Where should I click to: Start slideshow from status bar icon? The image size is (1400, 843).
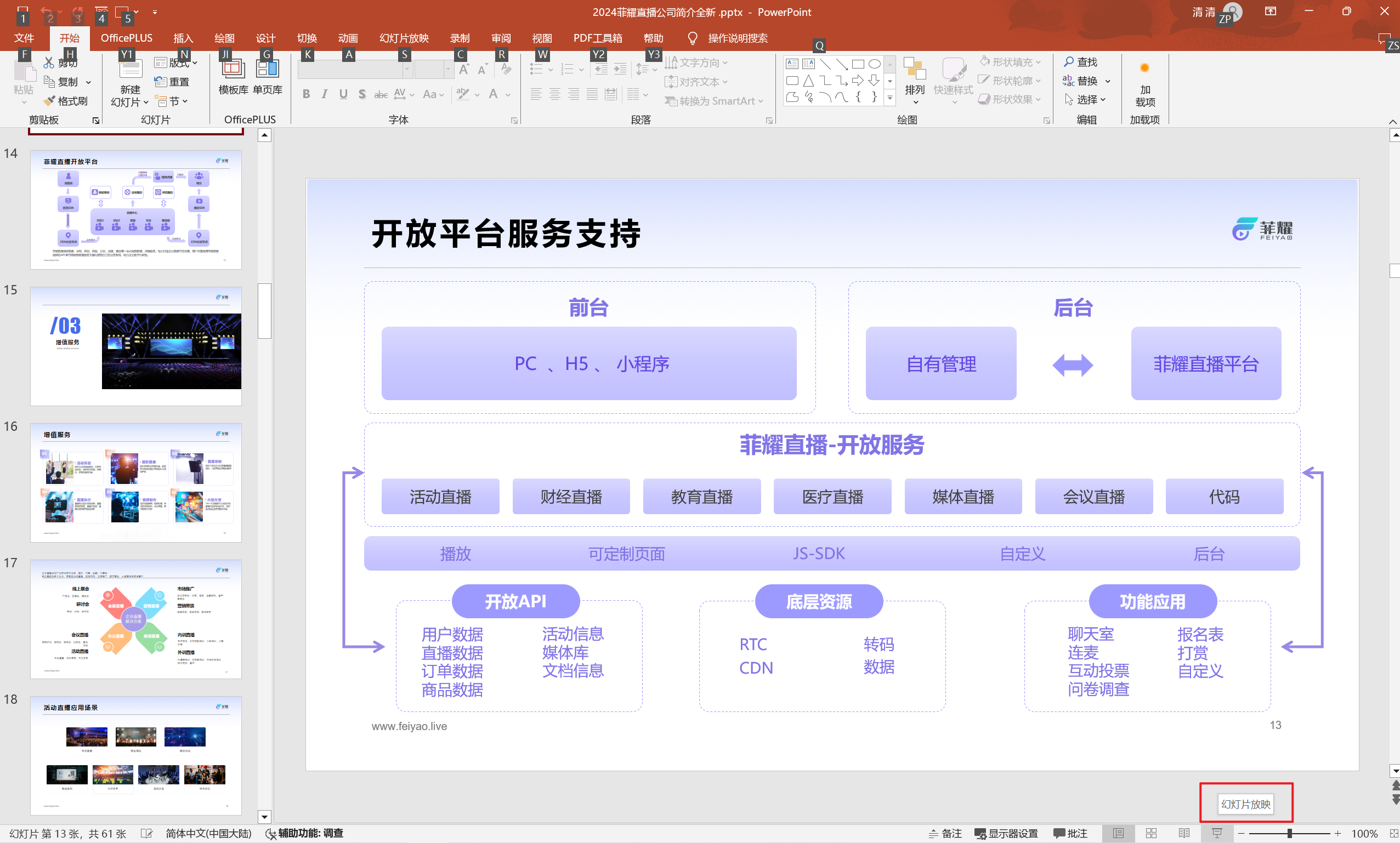pyautogui.click(x=1216, y=833)
